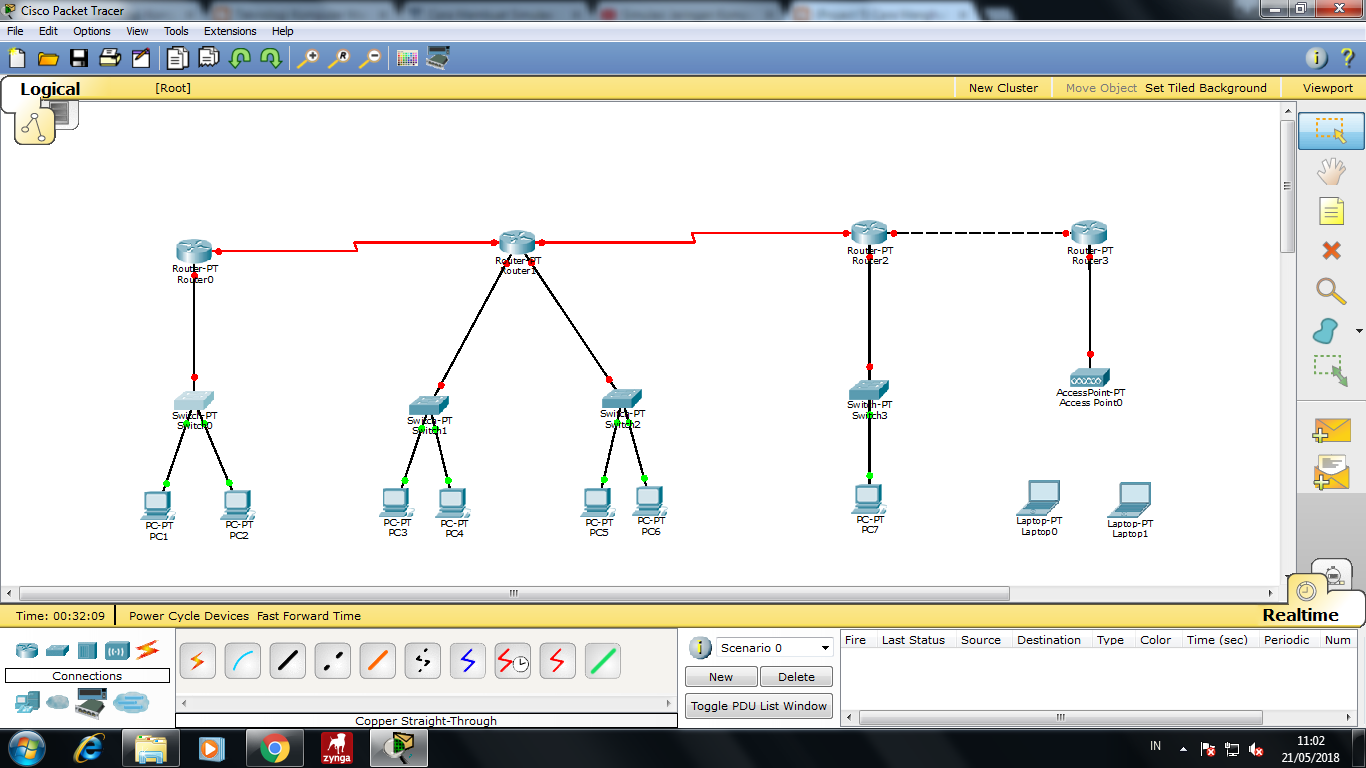
Task: Select the Inspect magnifier tool
Action: coord(1330,292)
